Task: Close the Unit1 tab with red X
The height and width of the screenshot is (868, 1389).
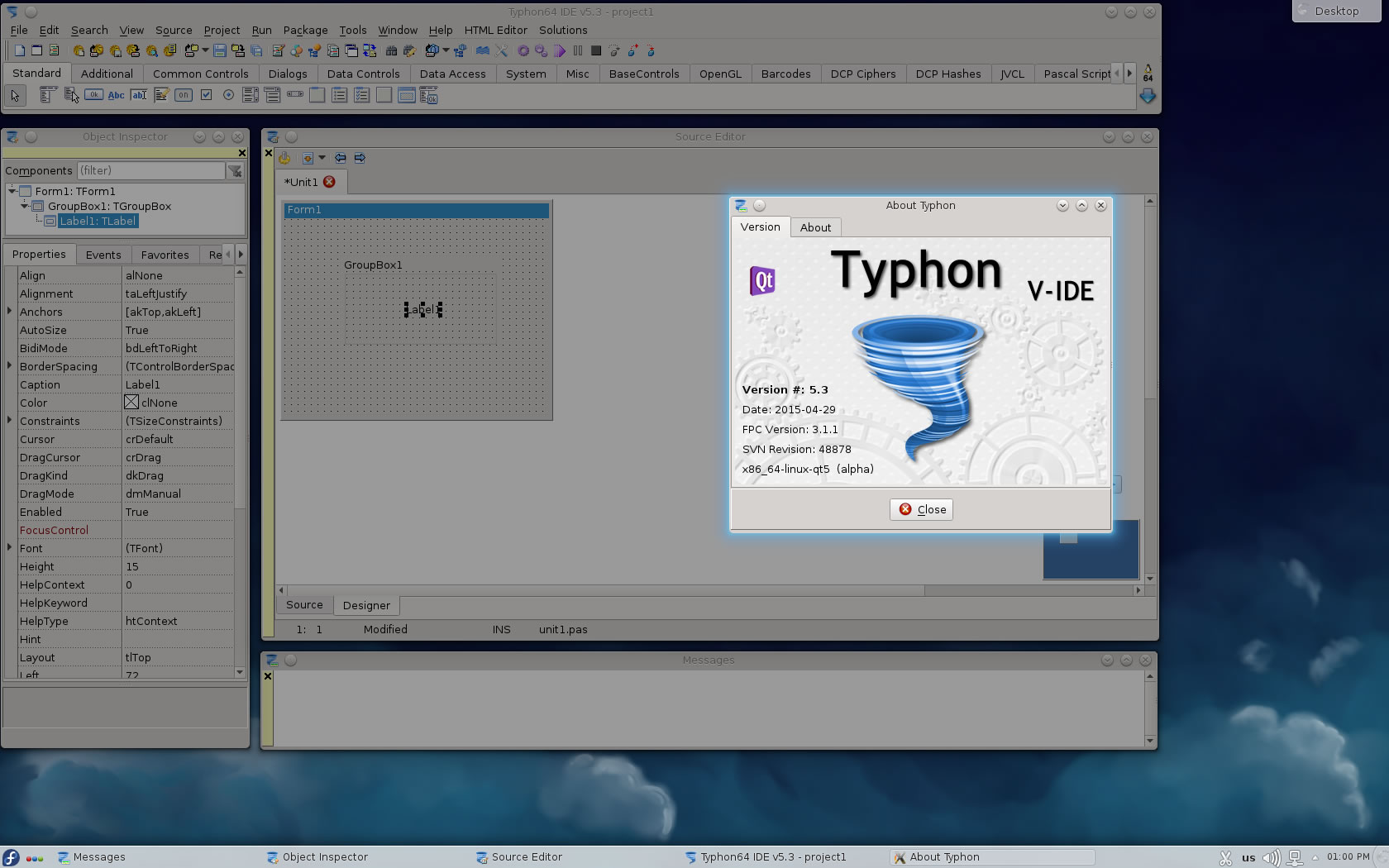Action: coord(329,182)
